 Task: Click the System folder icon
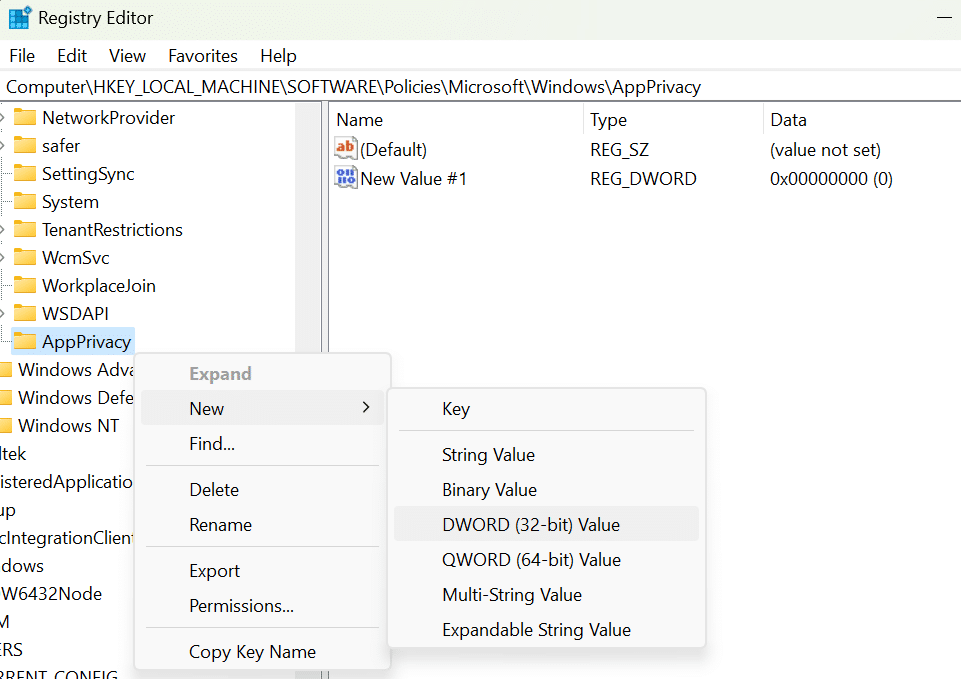pyautogui.click(x=25, y=201)
